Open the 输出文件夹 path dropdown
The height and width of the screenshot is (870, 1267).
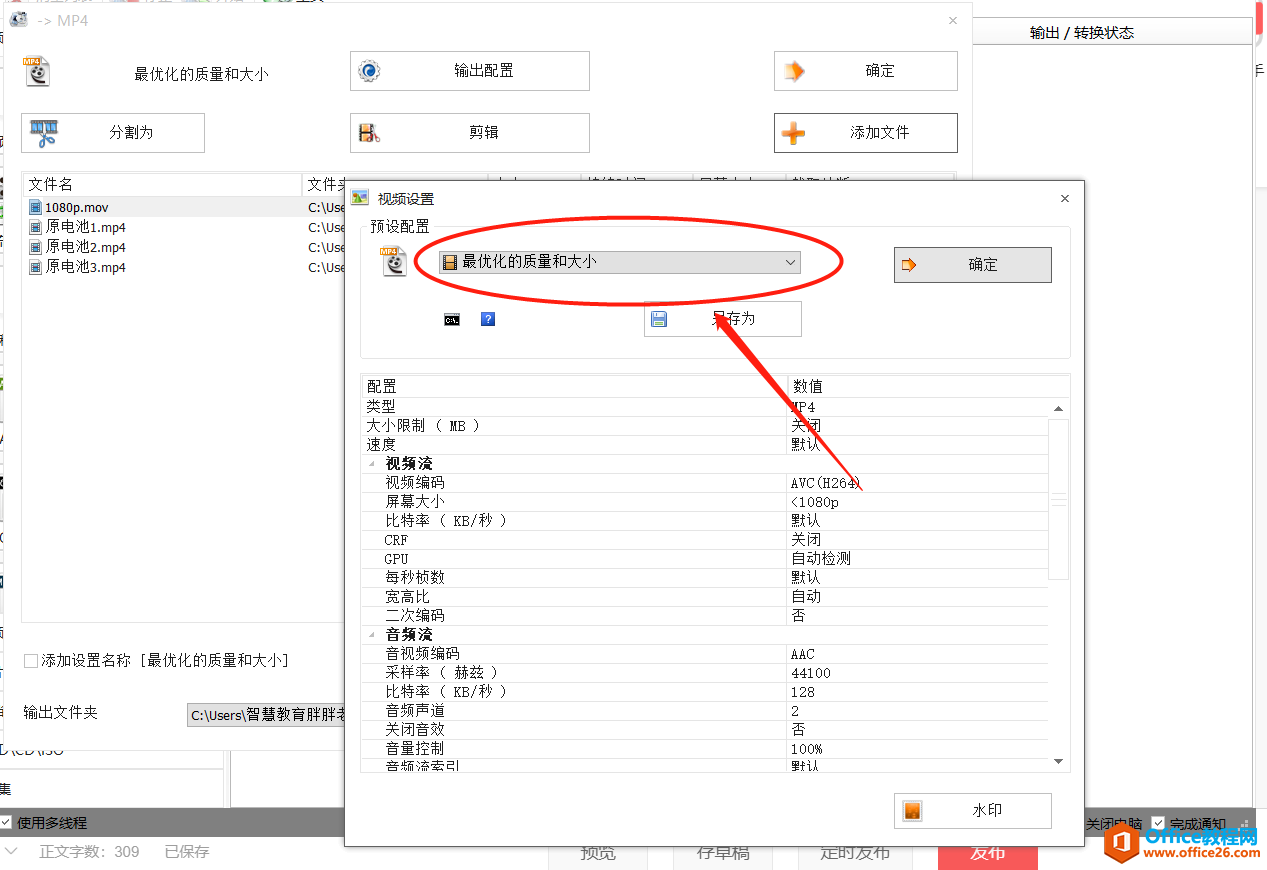pyautogui.click(x=268, y=715)
